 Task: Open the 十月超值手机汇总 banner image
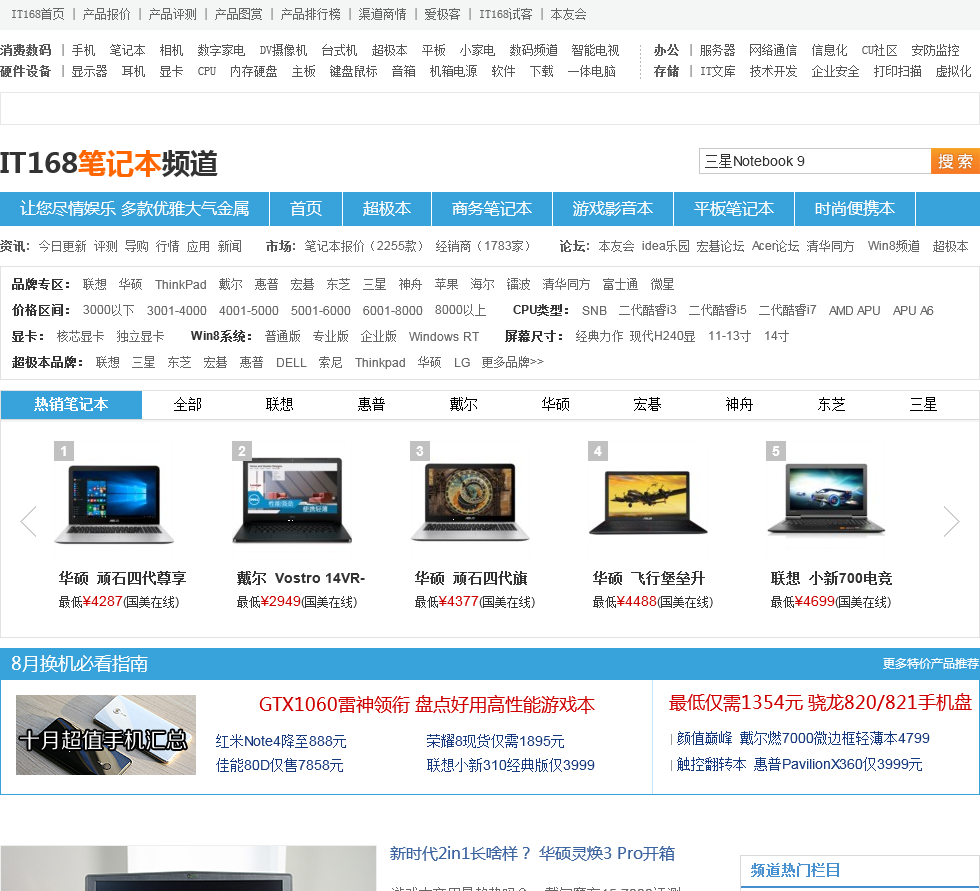106,735
